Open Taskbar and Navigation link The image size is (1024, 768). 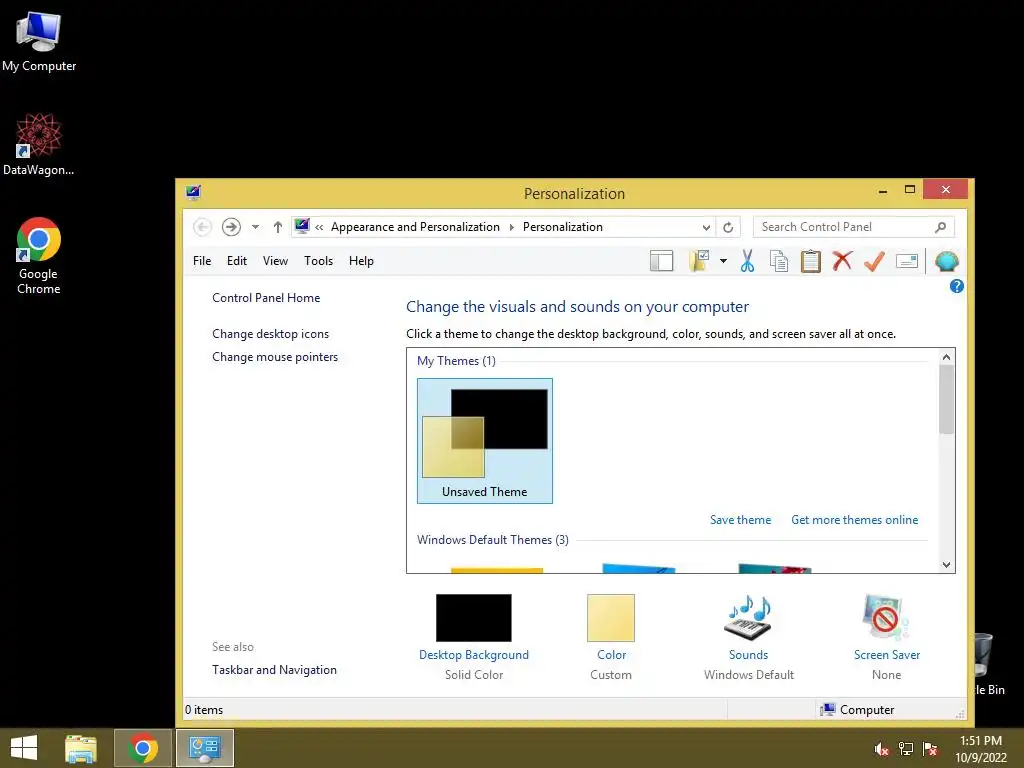(x=274, y=669)
